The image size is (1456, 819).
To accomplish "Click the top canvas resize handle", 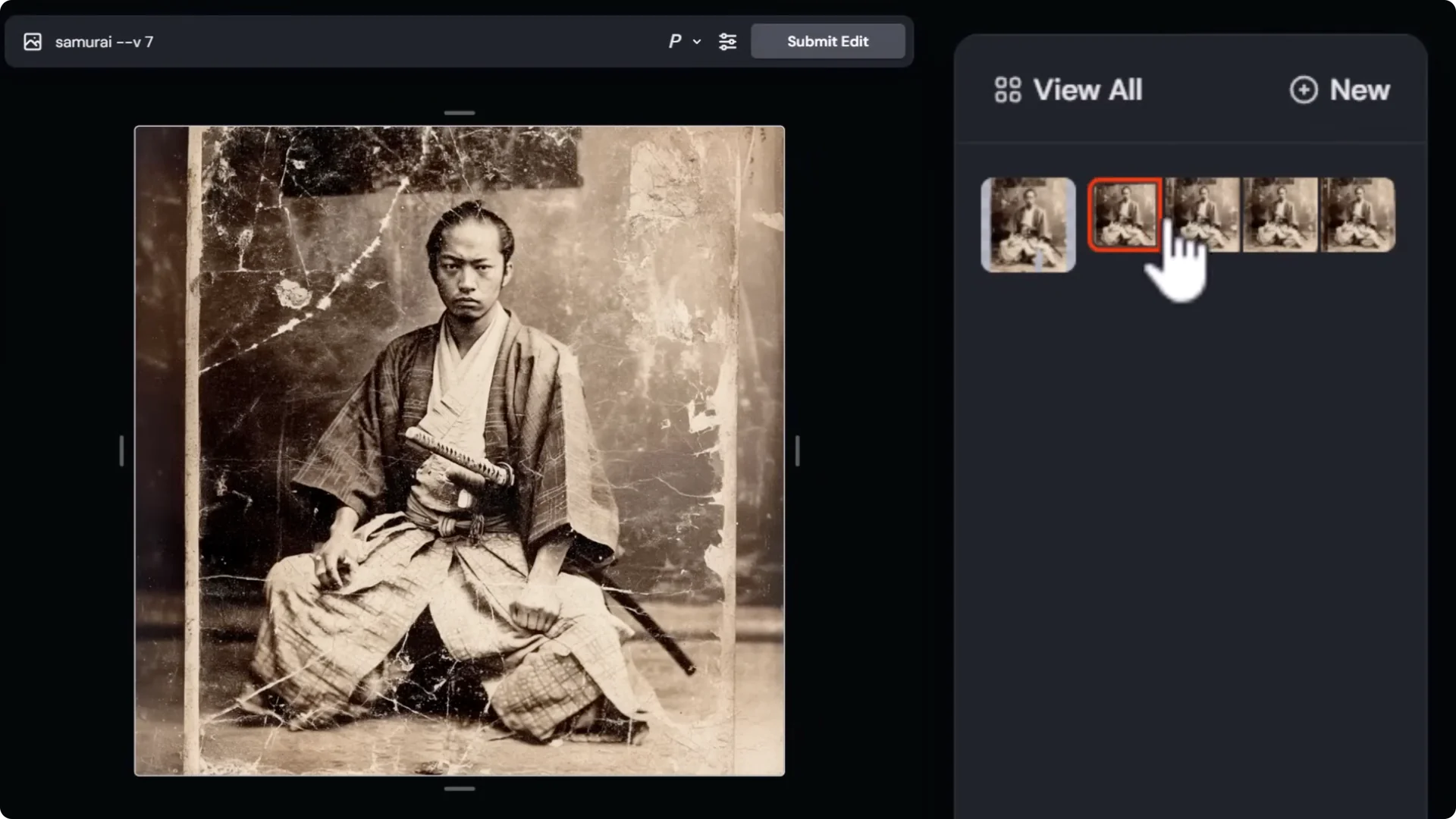I will point(459,111).
